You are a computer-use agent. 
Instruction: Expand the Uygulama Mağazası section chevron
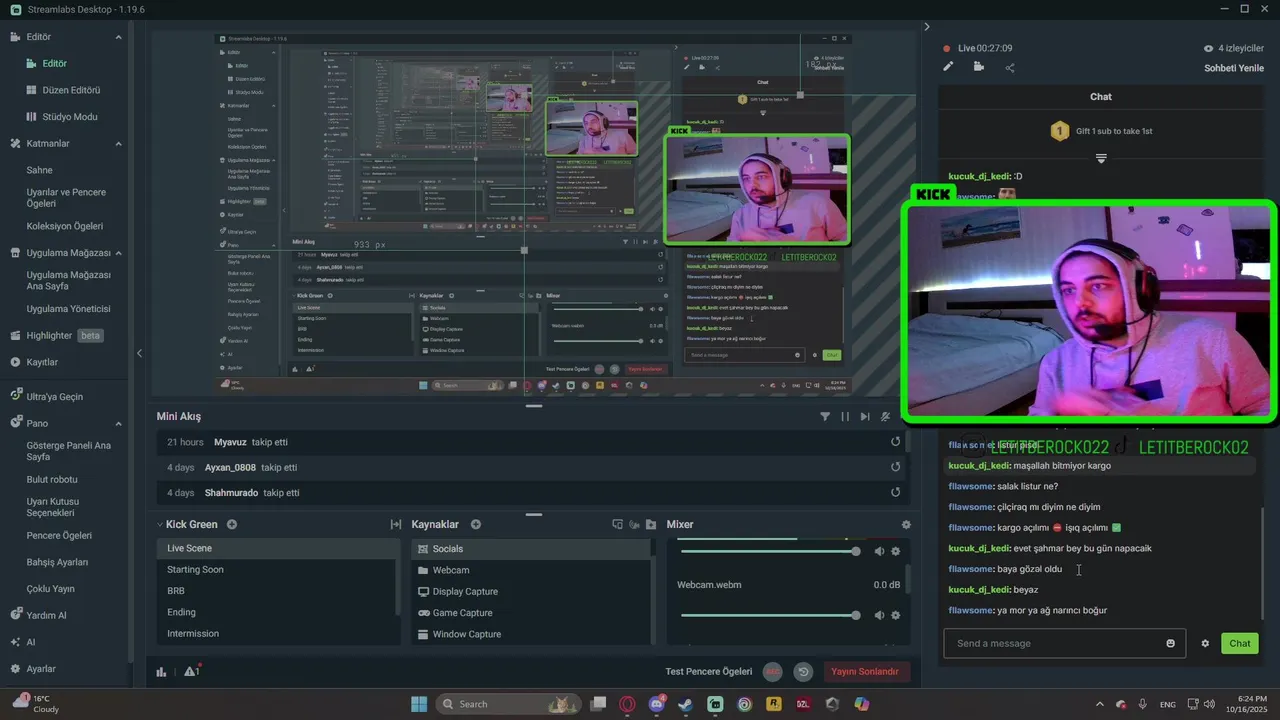118,253
